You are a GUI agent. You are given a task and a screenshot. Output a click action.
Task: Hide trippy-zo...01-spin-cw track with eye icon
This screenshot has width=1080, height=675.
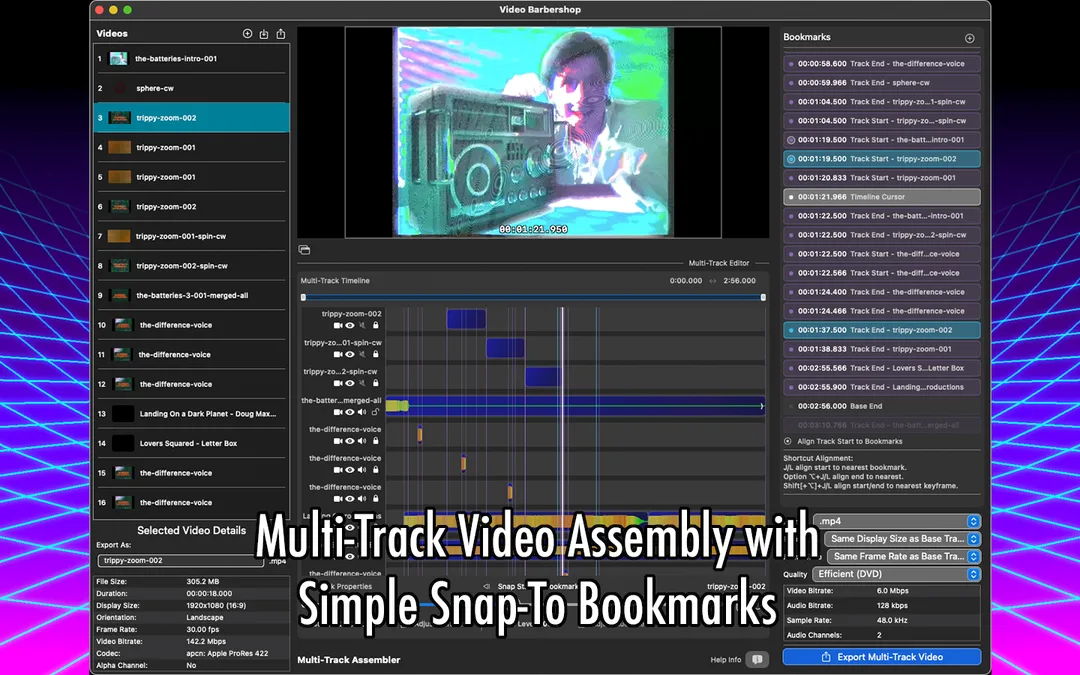click(350, 354)
